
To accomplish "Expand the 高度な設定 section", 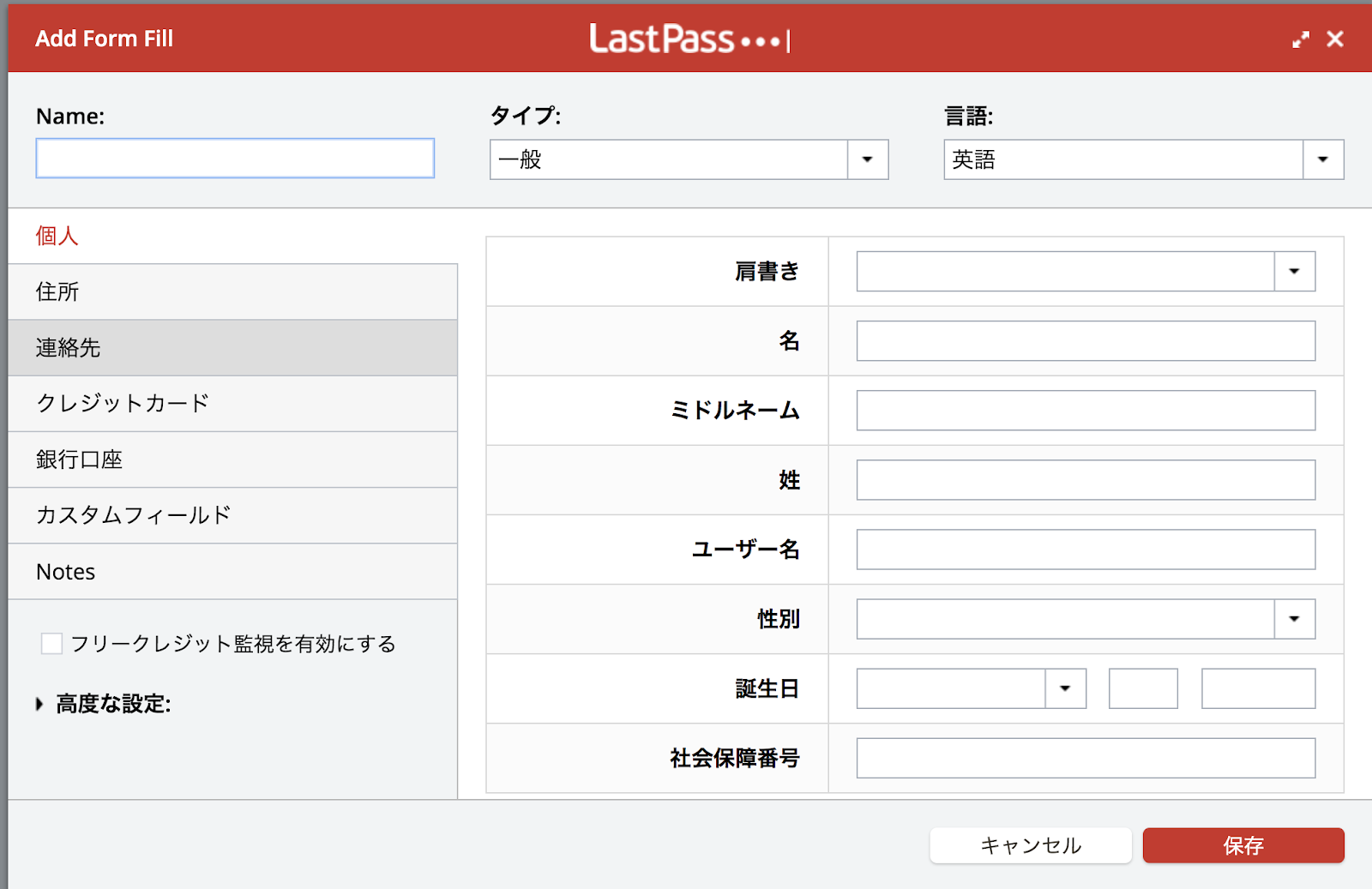I will pos(104,704).
